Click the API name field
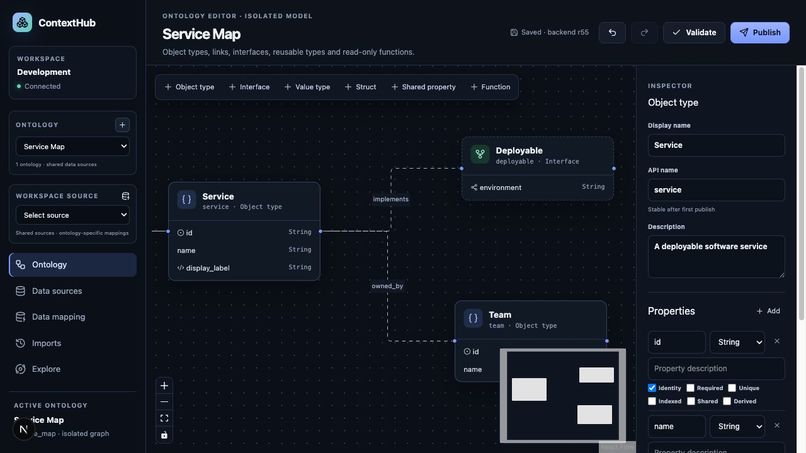This screenshot has width=806, height=453. [x=716, y=190]
